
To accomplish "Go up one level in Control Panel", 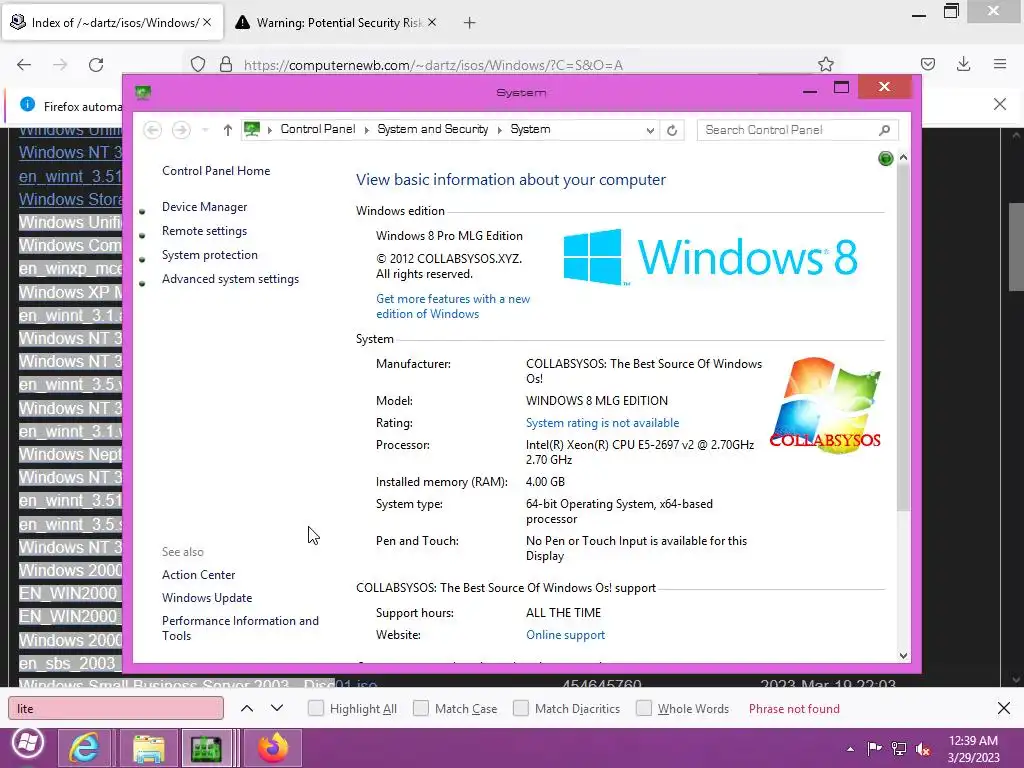I will tap(227, 130).
